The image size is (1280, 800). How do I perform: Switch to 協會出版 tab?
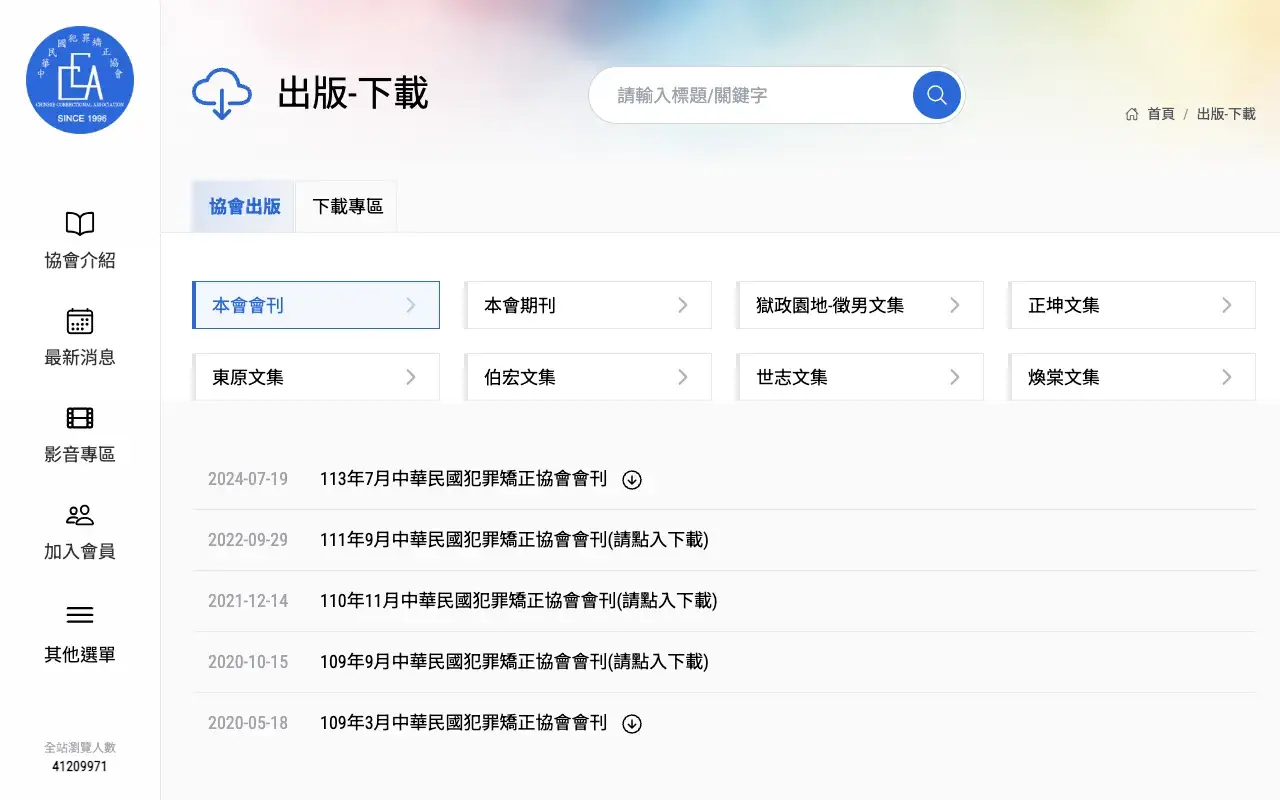(x=244, y=207)
